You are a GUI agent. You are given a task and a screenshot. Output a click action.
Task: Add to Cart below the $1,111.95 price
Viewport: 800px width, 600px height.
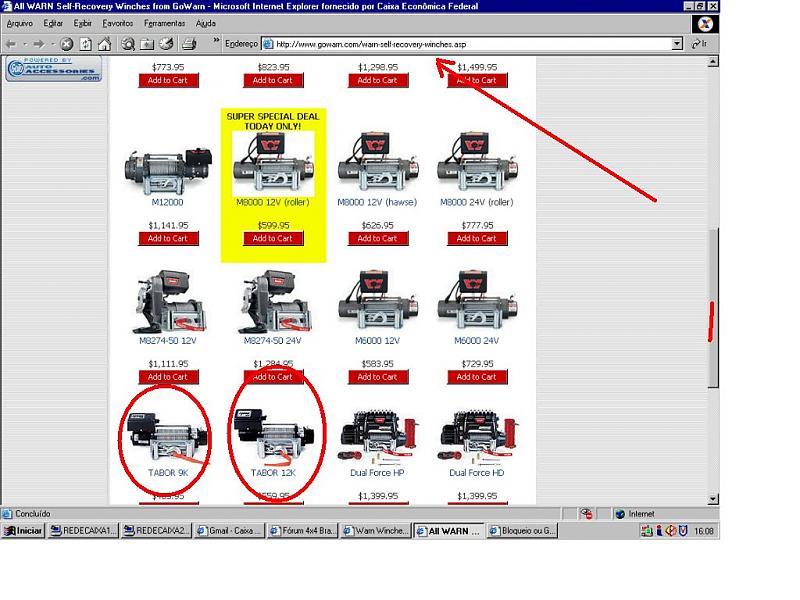pyautogui.click(x=168, y=377)
